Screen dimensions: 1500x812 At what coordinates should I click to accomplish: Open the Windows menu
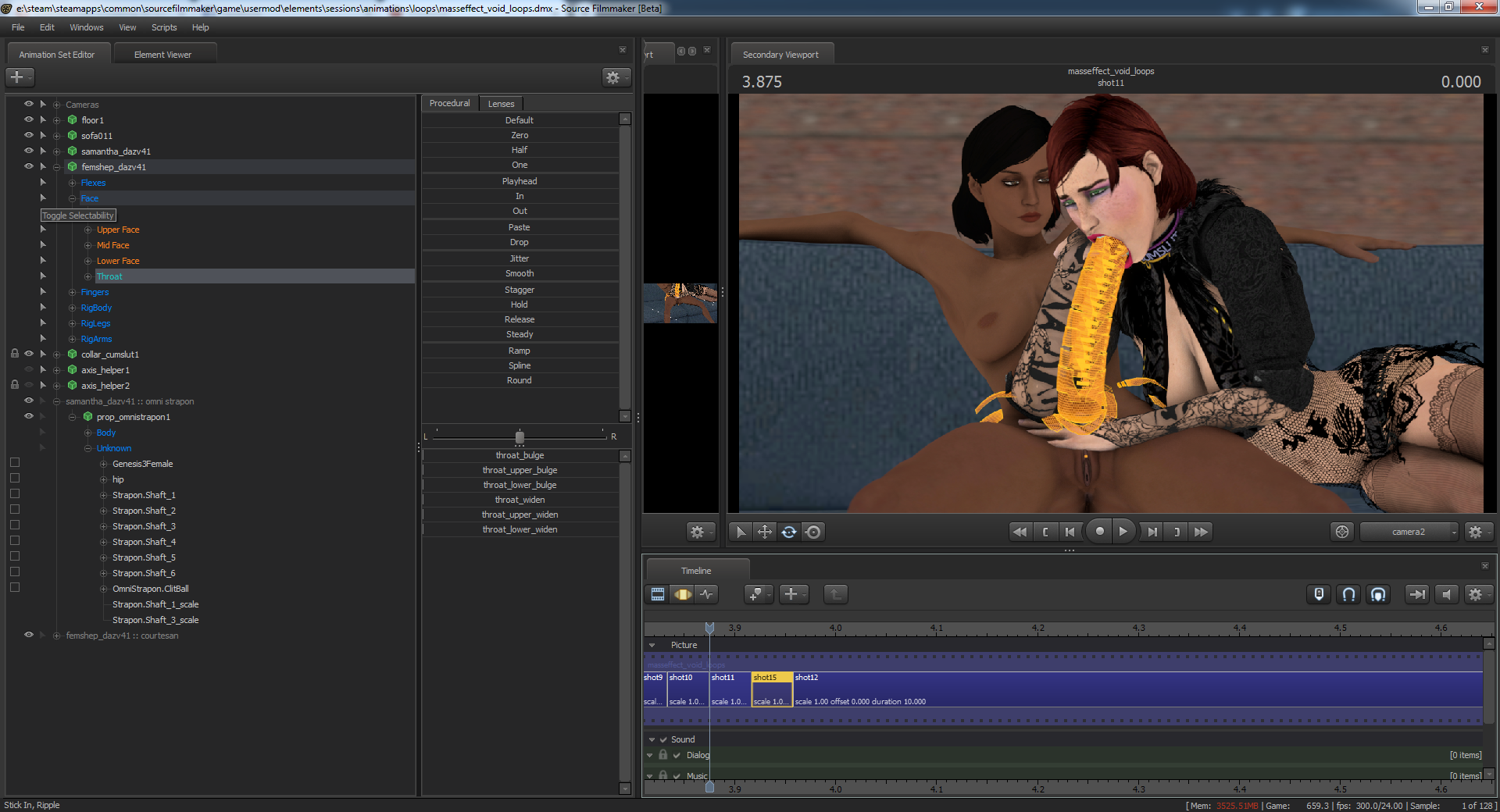coord(87,27)
